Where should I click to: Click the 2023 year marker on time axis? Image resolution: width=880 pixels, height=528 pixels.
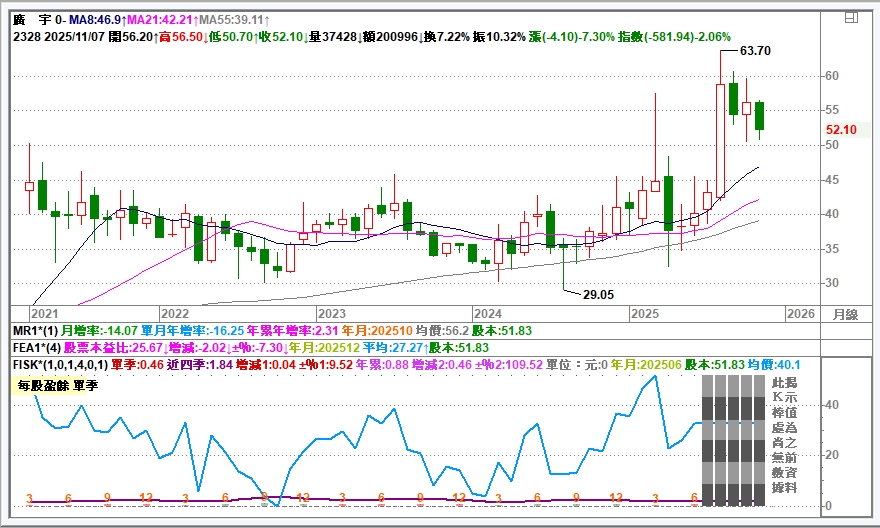(331, 314)
